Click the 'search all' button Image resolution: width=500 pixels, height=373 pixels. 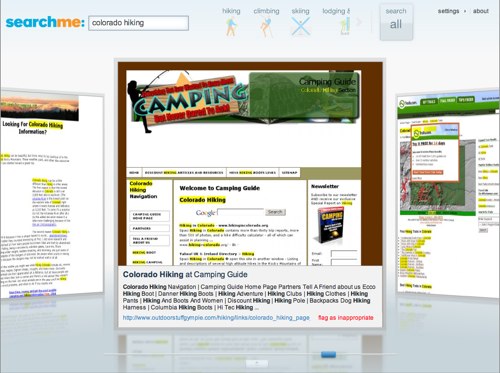[396, 22]
